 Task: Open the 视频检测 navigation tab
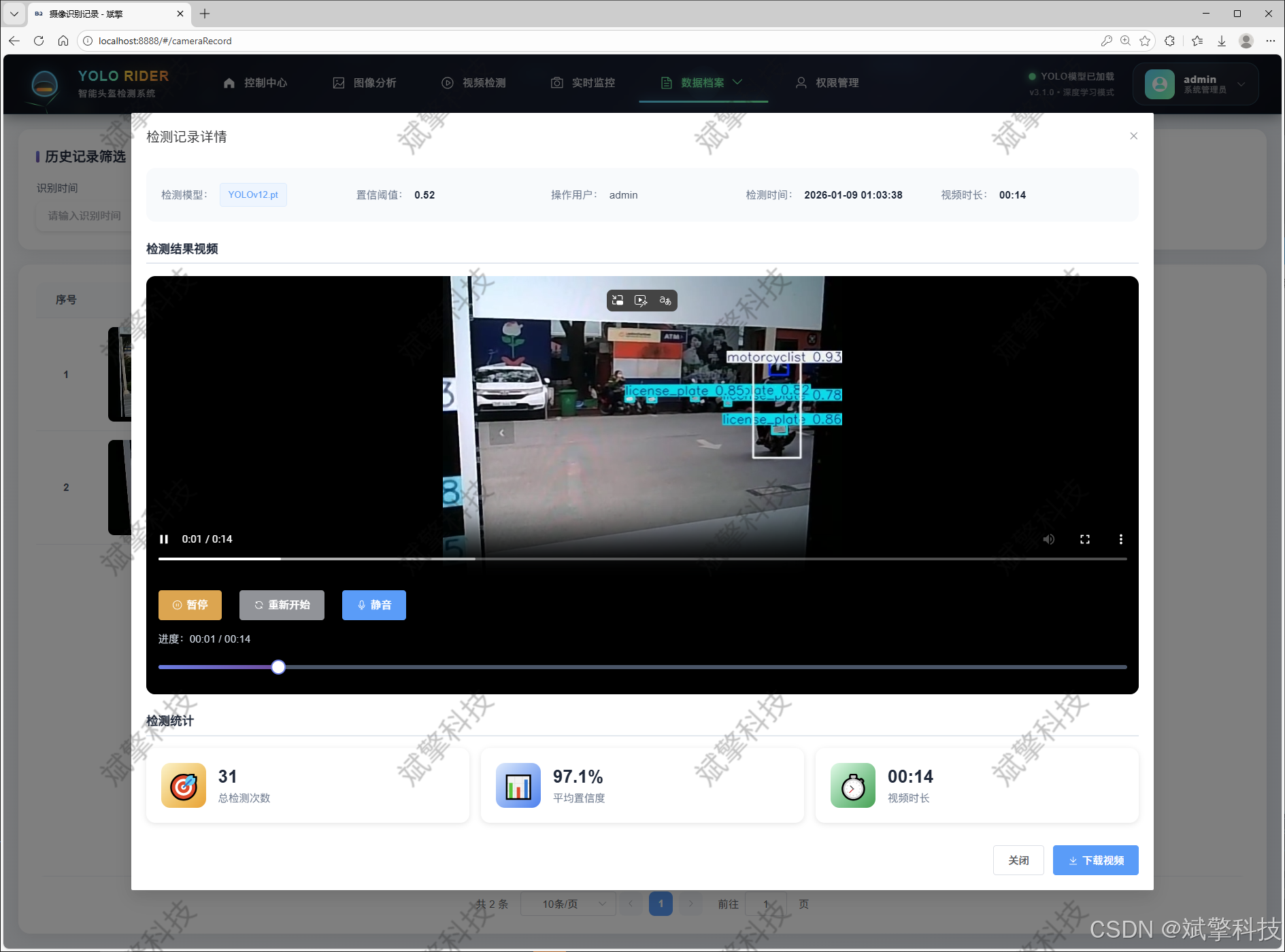(x=473, y=83)
